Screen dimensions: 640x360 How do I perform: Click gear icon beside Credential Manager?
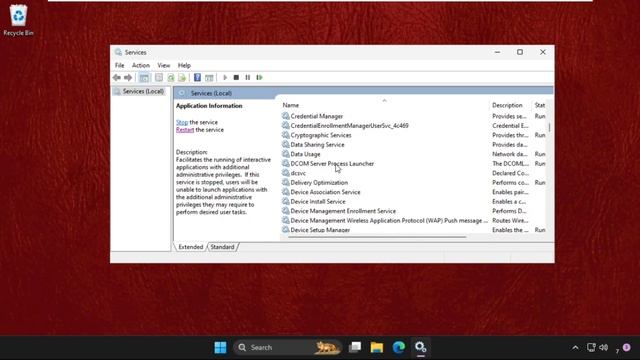[x=286, y=116]
